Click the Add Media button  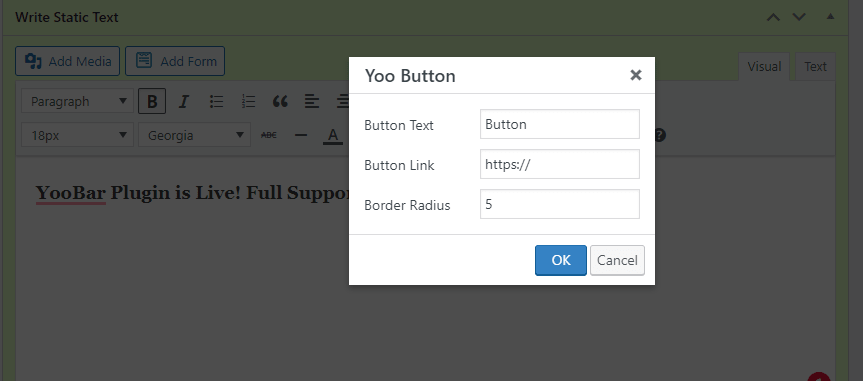click(x=67, y=61)
